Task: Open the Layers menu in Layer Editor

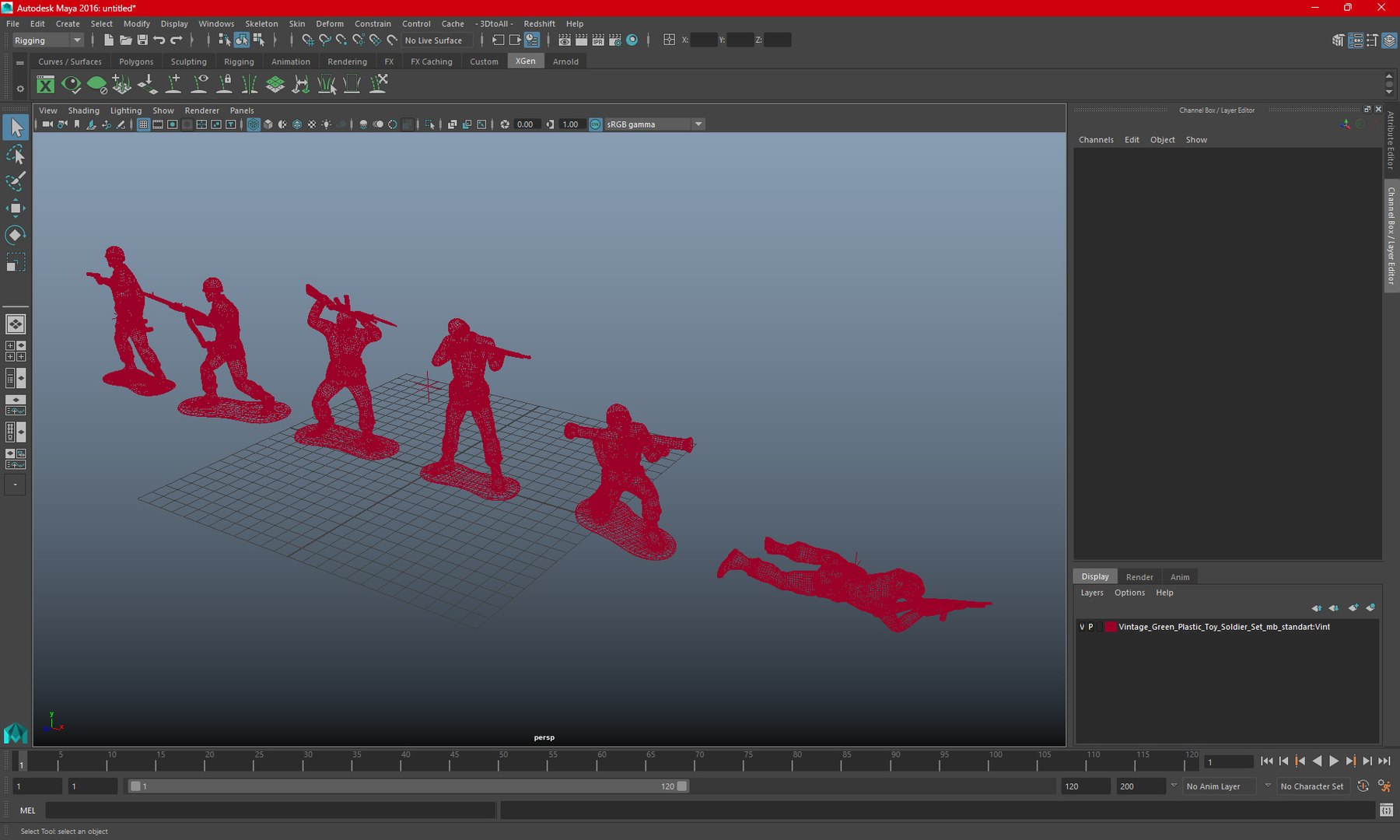Action: [1092, 593]
